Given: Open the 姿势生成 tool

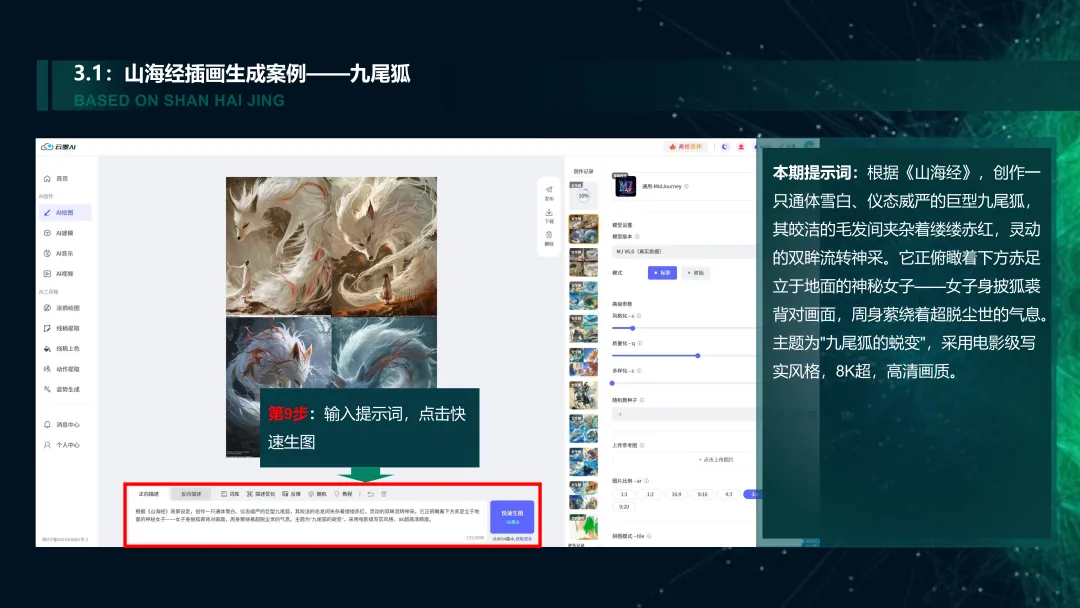Looking at the screenshot, I should pos(62,389).
